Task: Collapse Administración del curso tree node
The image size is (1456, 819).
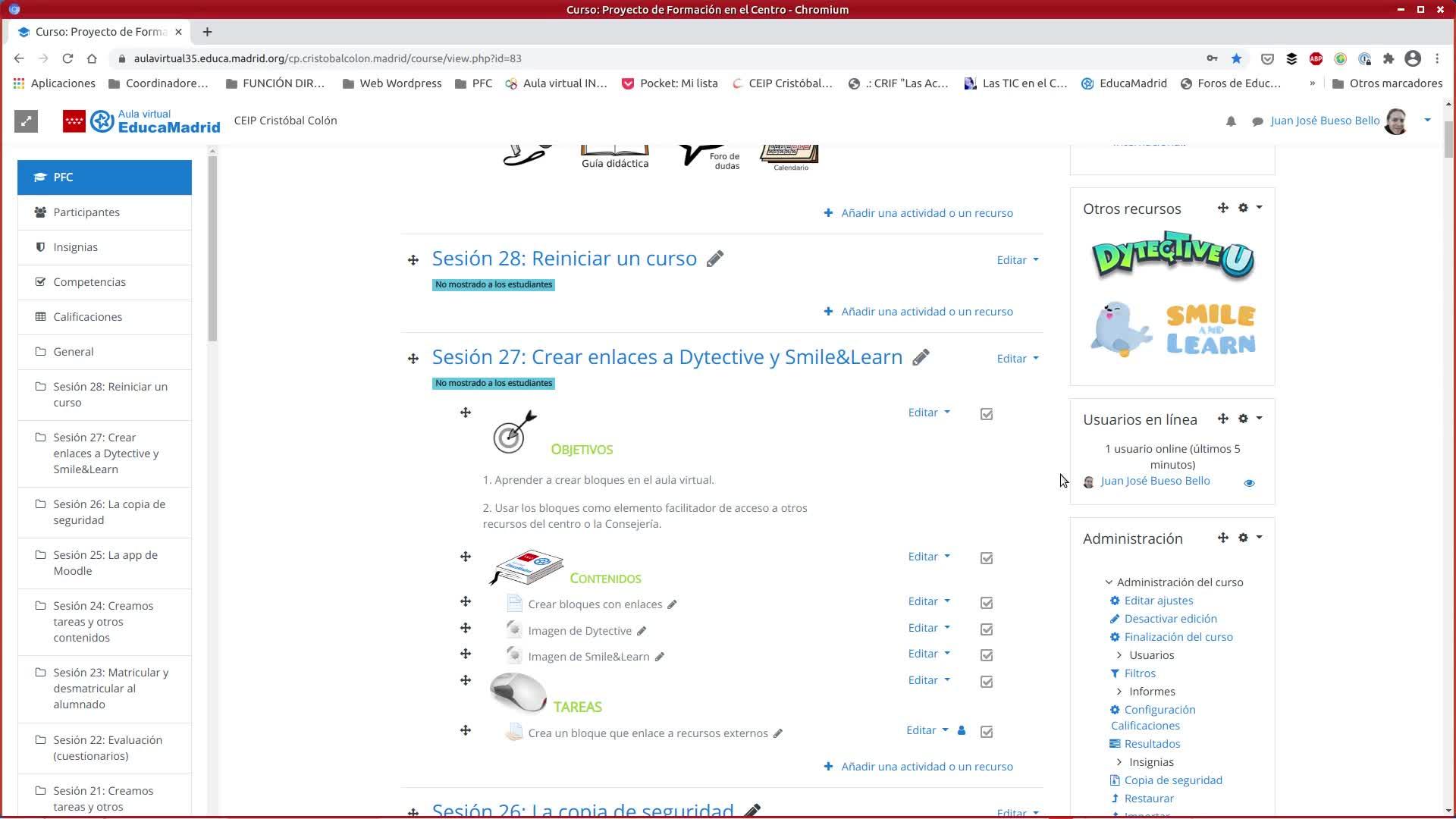Action: (x=1109, y=582)
